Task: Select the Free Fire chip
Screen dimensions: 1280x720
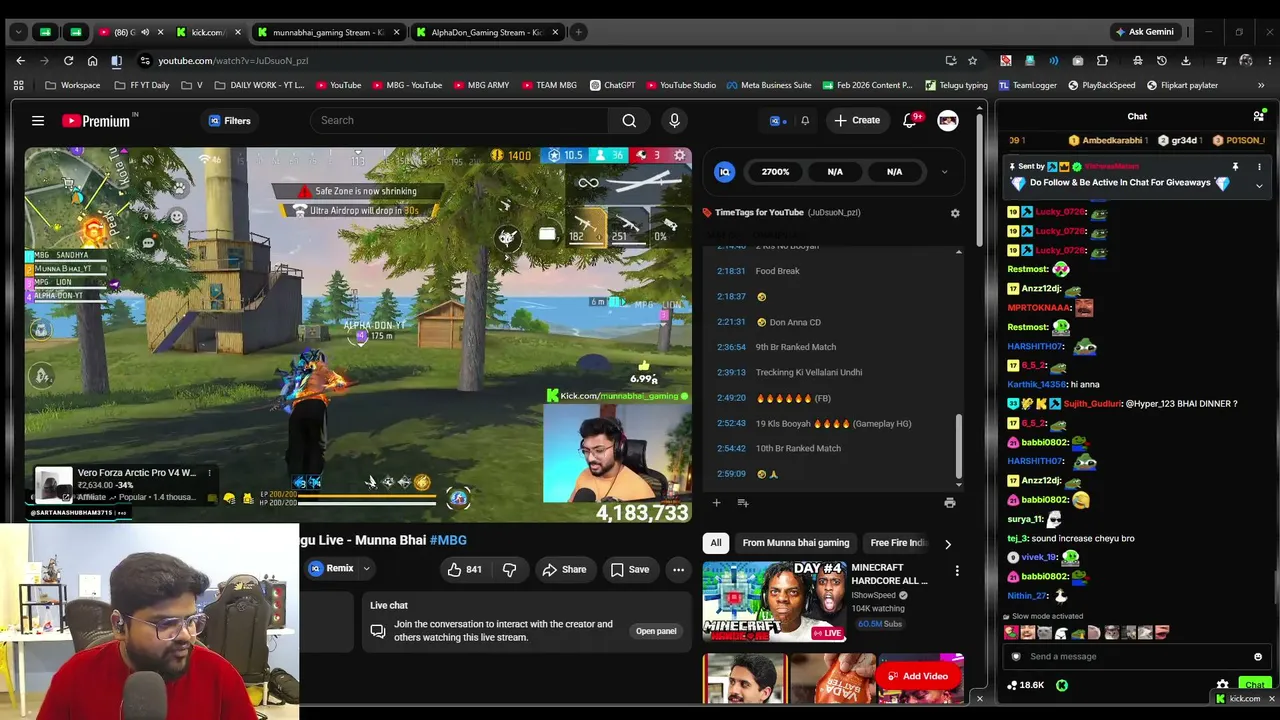Action: point(899,543)
